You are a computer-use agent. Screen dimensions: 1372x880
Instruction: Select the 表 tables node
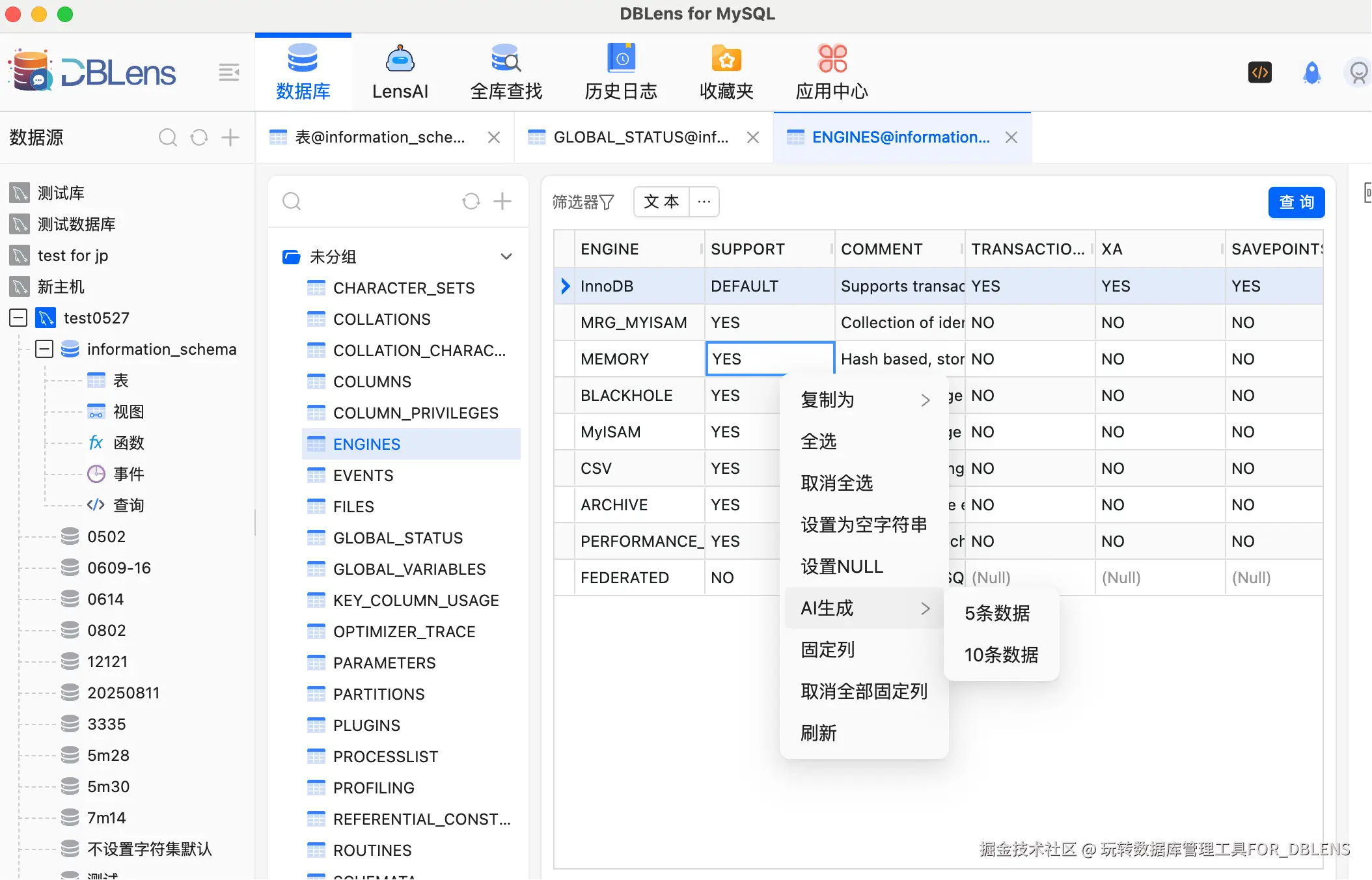(121, 381)
